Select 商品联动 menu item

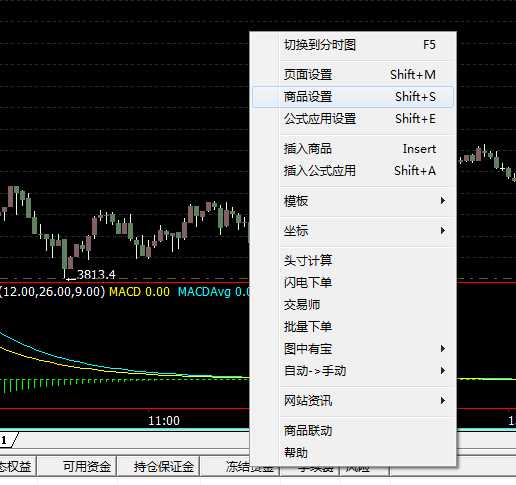pos(353,431)
